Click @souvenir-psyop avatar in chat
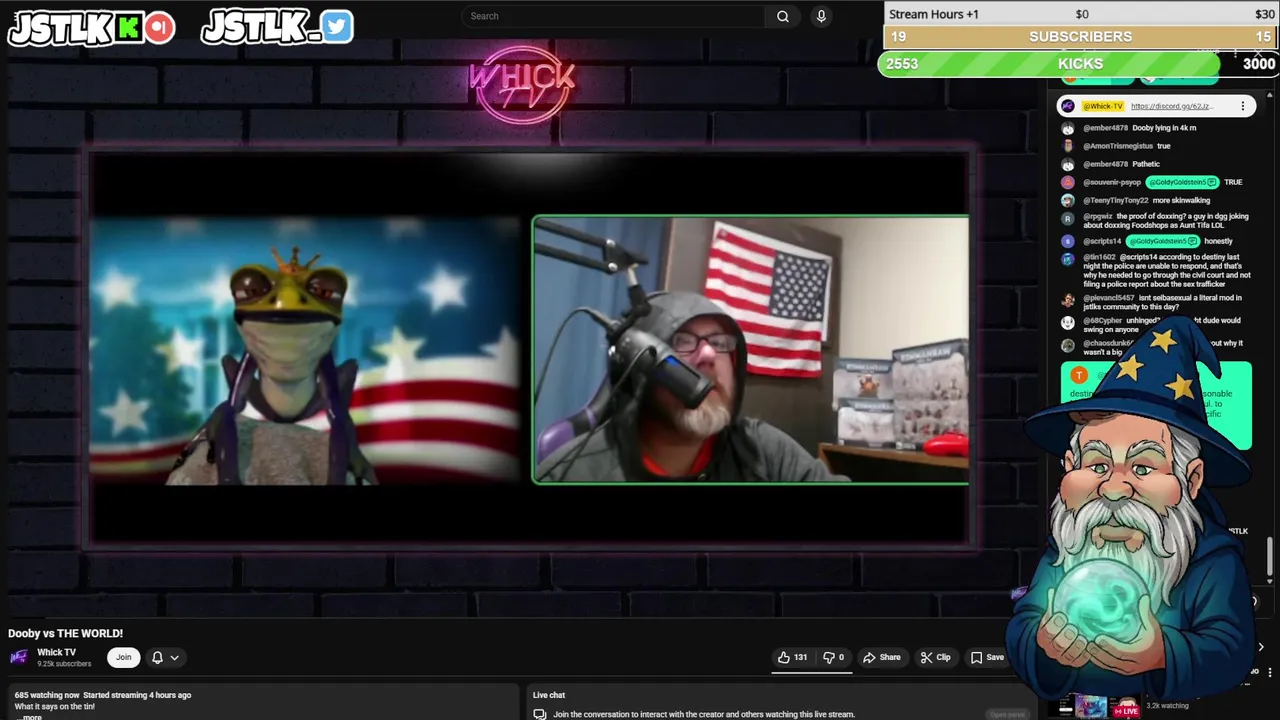This screenshot has width=1280, height=720. (x=1068, y=183)
